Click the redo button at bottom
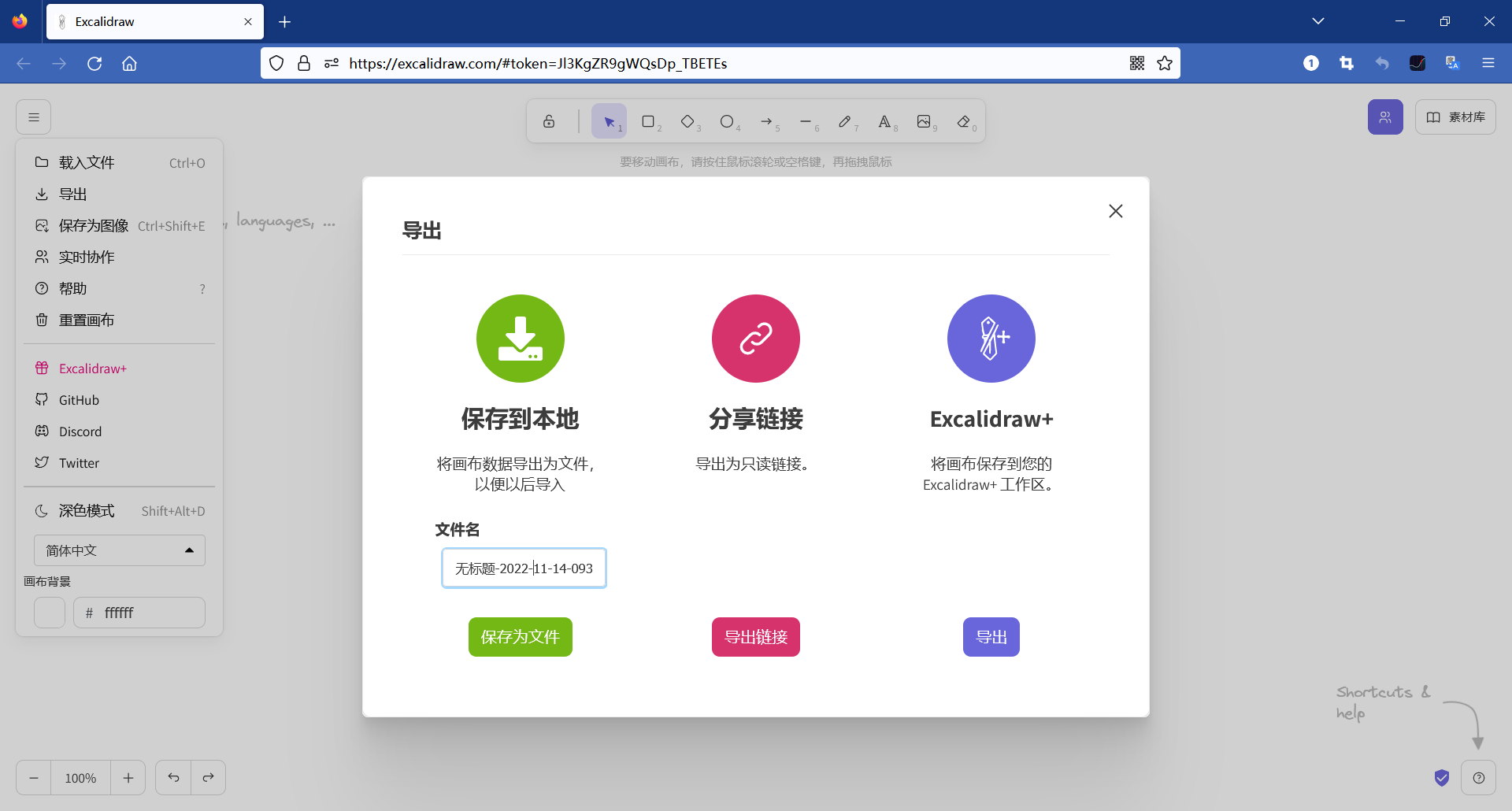Viewport: 1512px width, 811px height. pos(209,778)
